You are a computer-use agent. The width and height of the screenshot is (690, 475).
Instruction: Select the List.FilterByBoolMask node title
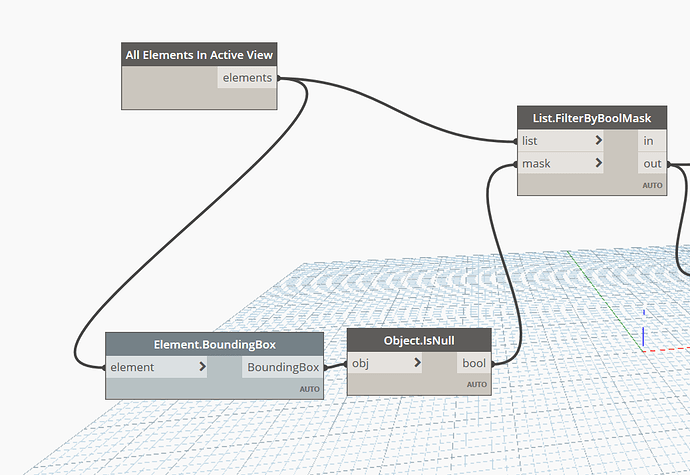point(592,118)
